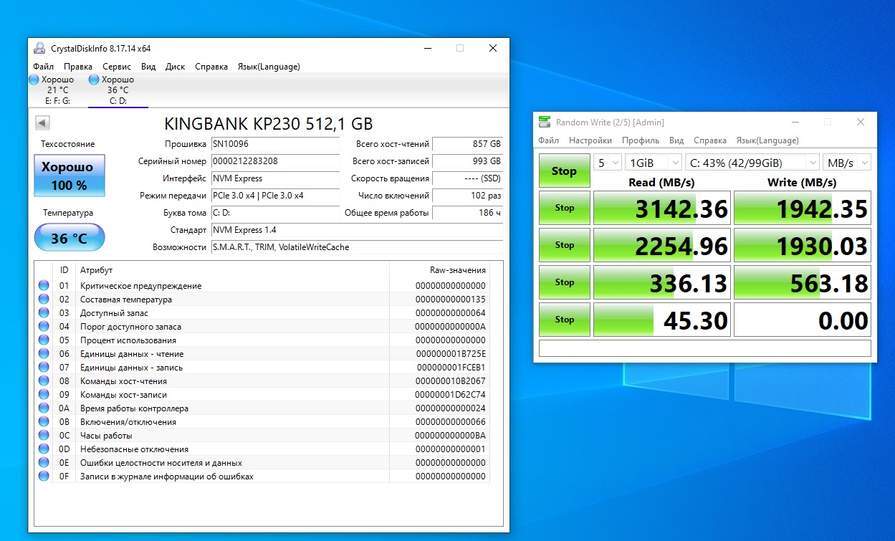The image size is (895, 541).
Task: Open Язык(Language) menu in CrystalDiskInfo
Action: pos(269,67)
